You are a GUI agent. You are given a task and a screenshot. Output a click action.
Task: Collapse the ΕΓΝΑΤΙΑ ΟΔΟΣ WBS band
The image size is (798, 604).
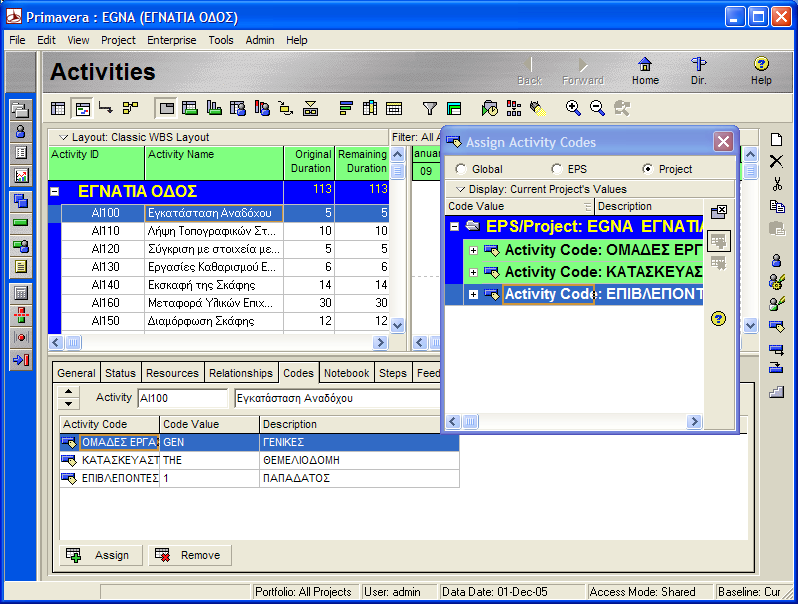(x=54, y=192)
